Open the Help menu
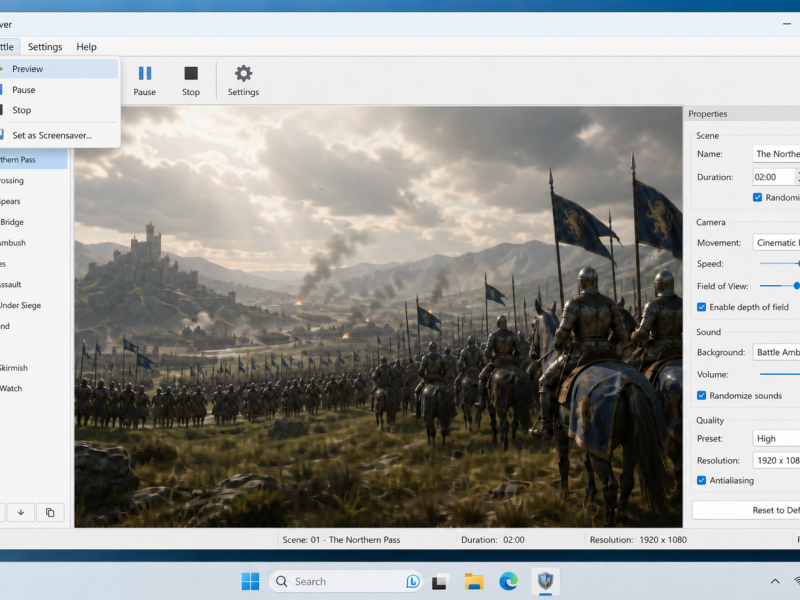The height and width of the screenshot is (600, 800). point(86,47)
